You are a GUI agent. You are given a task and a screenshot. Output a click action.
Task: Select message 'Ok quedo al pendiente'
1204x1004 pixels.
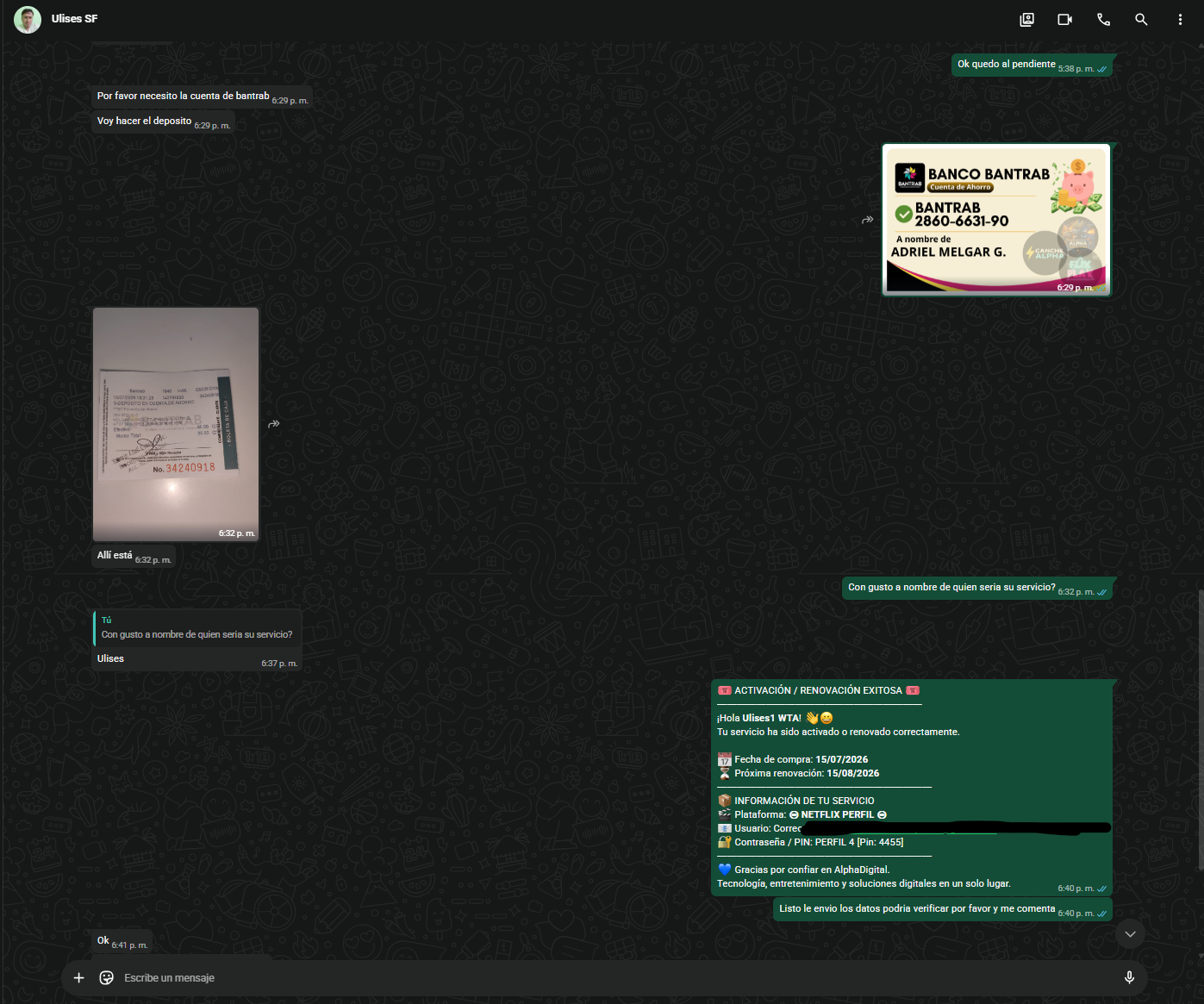click(1007, 65)
